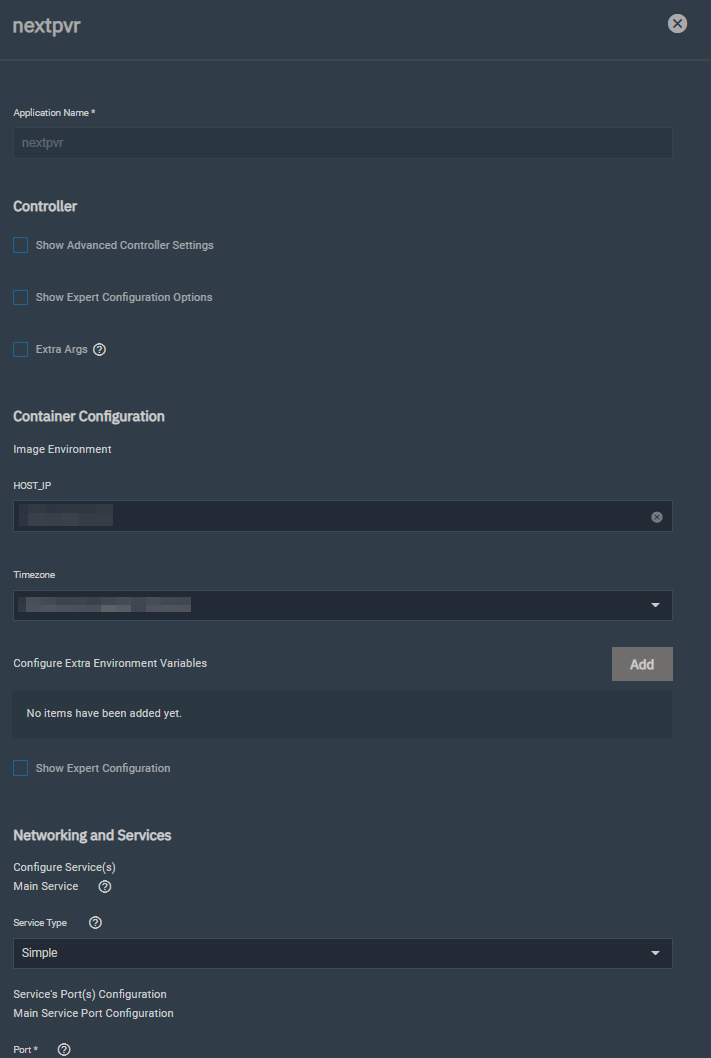The width and height of the screenshot is (711, 1058).
Task: Tick Show Expert Configuration Options checkbox
Action: 21,298
